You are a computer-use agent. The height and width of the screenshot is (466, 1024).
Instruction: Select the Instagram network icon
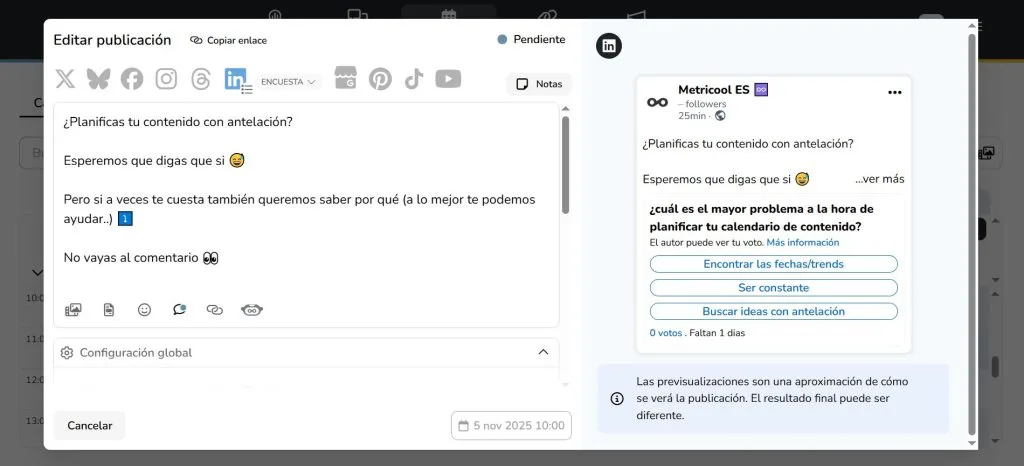[166, 79]
